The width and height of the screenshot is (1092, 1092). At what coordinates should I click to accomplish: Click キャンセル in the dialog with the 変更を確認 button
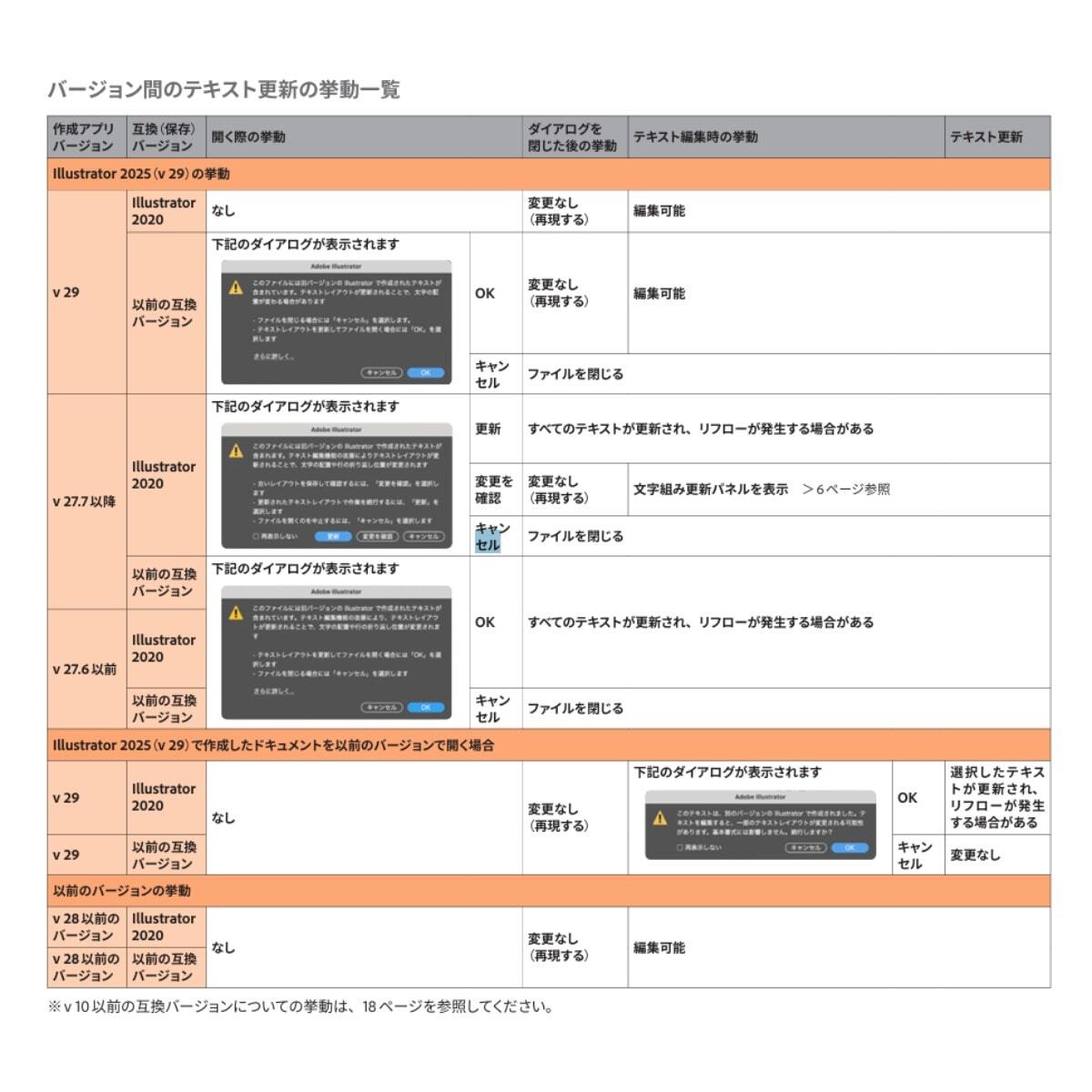pyautogui.click(x=423, y=537)
